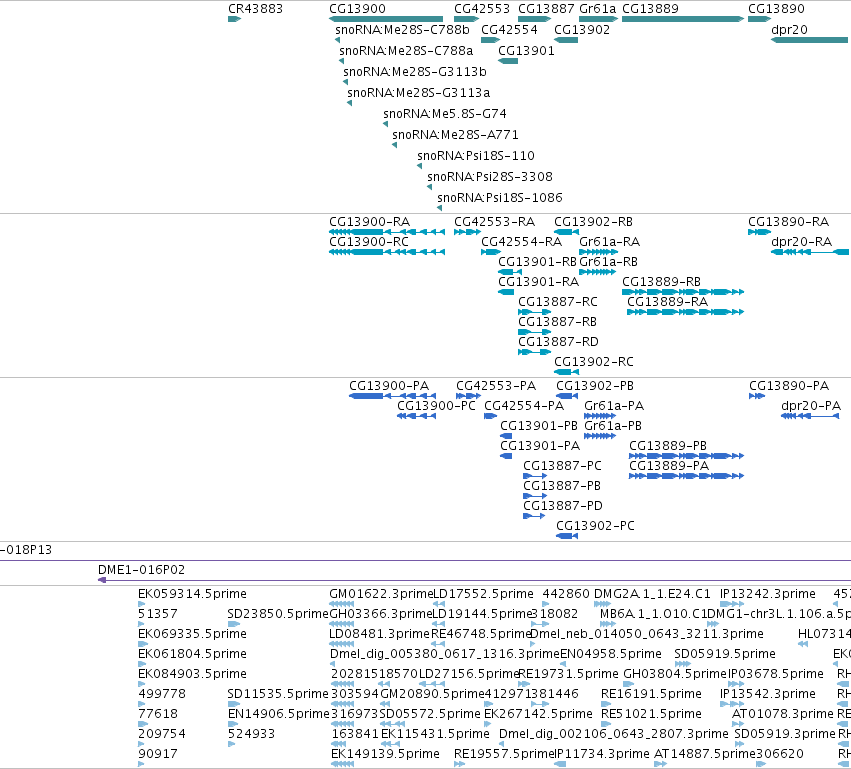Select protein CG13889-PA
The height and width of the screenshot is (769, 851).
click(687, 476)
